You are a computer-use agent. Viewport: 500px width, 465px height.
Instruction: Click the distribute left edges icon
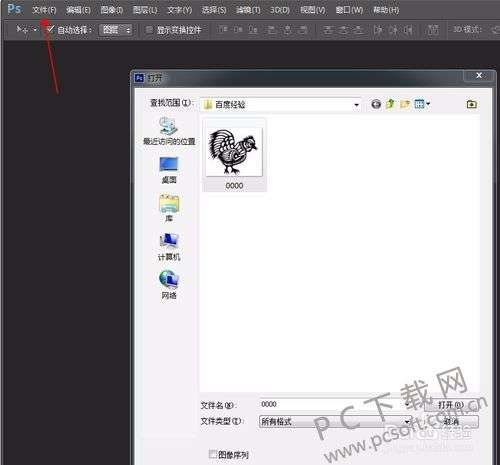coord(378,30)
